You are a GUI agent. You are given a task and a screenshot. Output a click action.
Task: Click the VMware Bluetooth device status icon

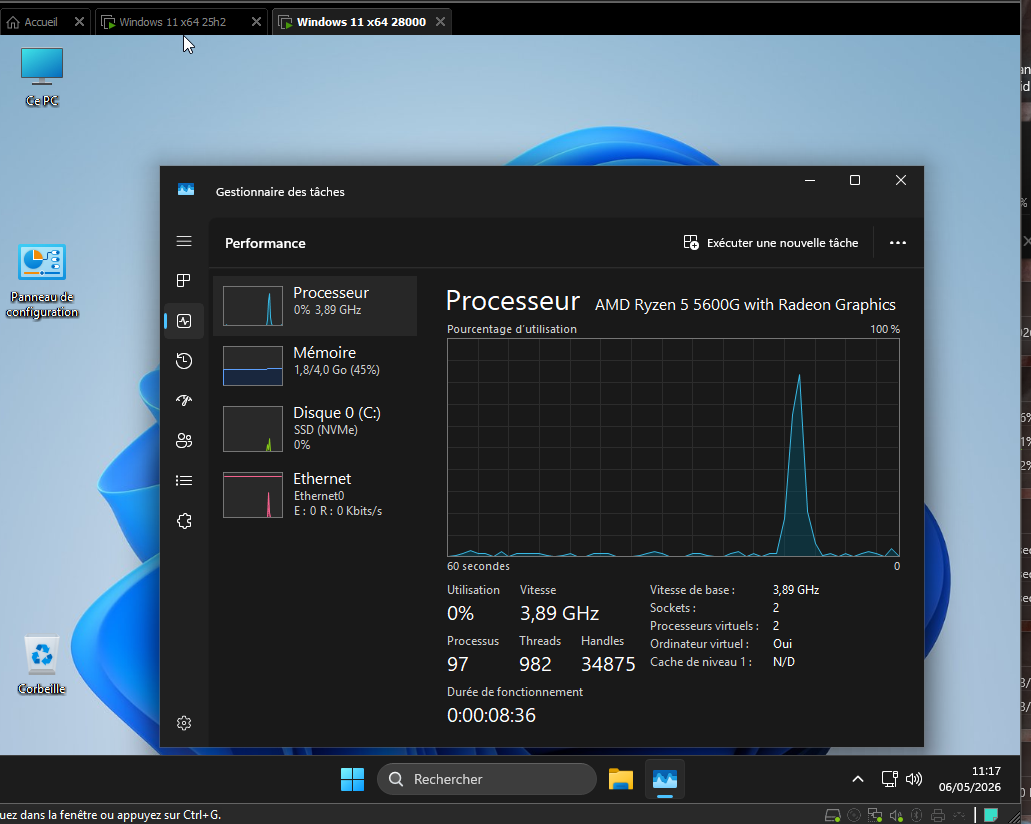click(x=917, y=815)
